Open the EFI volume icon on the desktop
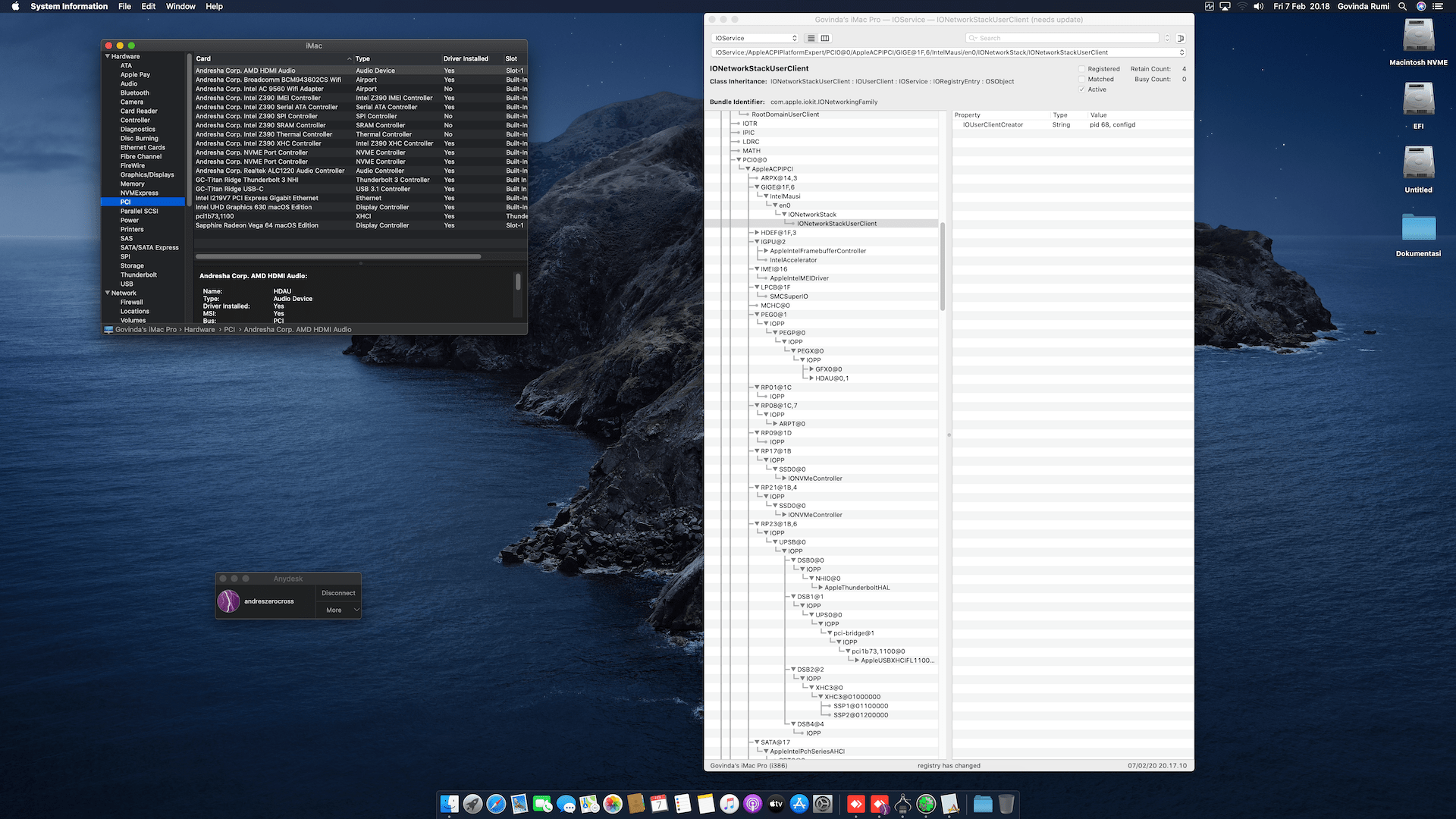1456x819 pixels. tap(1418, 100)
